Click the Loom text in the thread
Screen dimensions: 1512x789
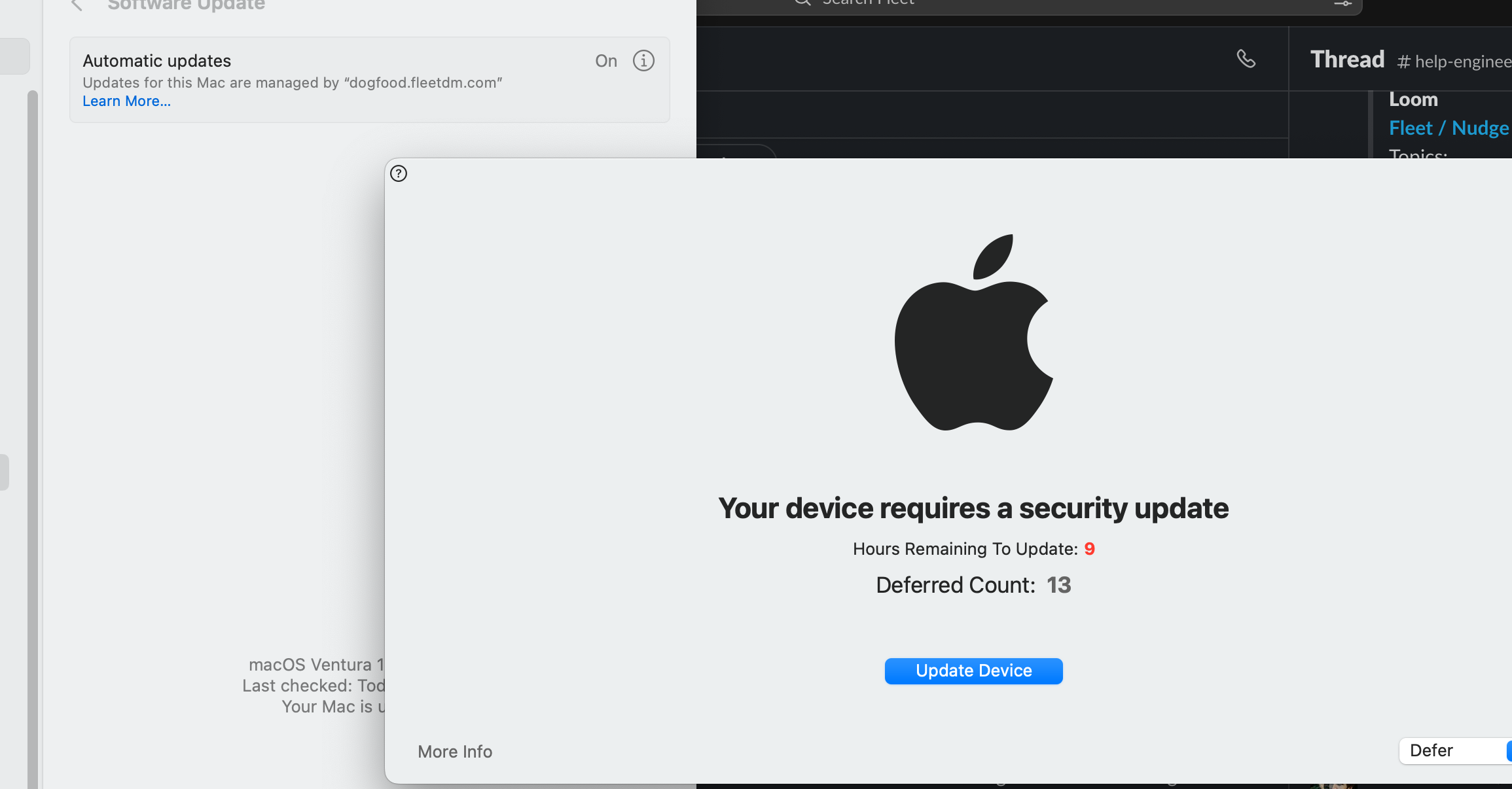[x=1413, y=99]
